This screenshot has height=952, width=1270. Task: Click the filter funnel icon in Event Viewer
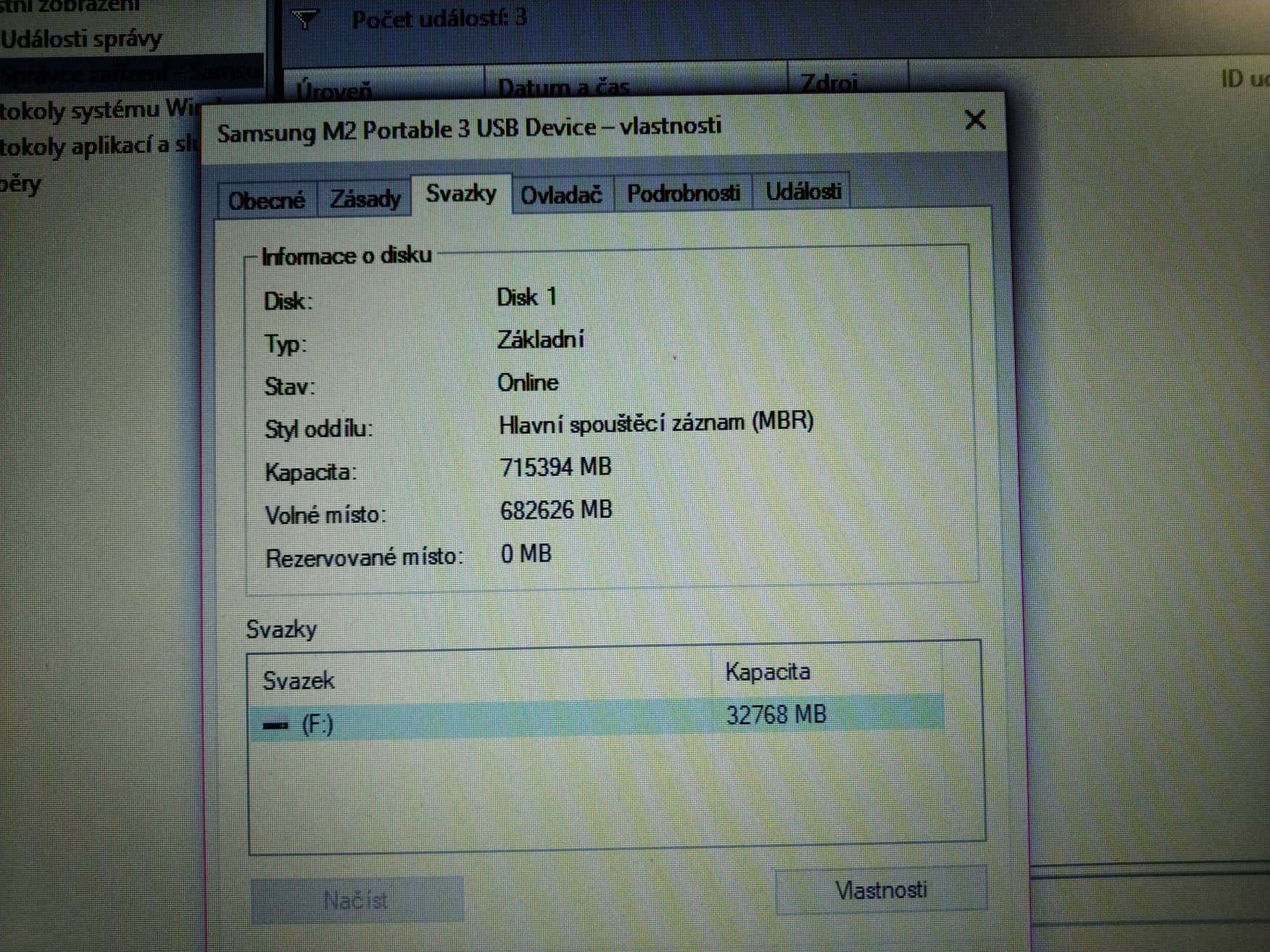point(305,18)
